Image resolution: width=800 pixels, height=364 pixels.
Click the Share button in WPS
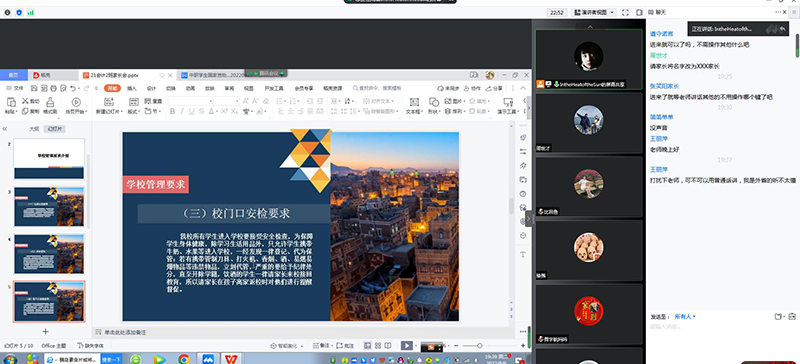coord(494,88)
